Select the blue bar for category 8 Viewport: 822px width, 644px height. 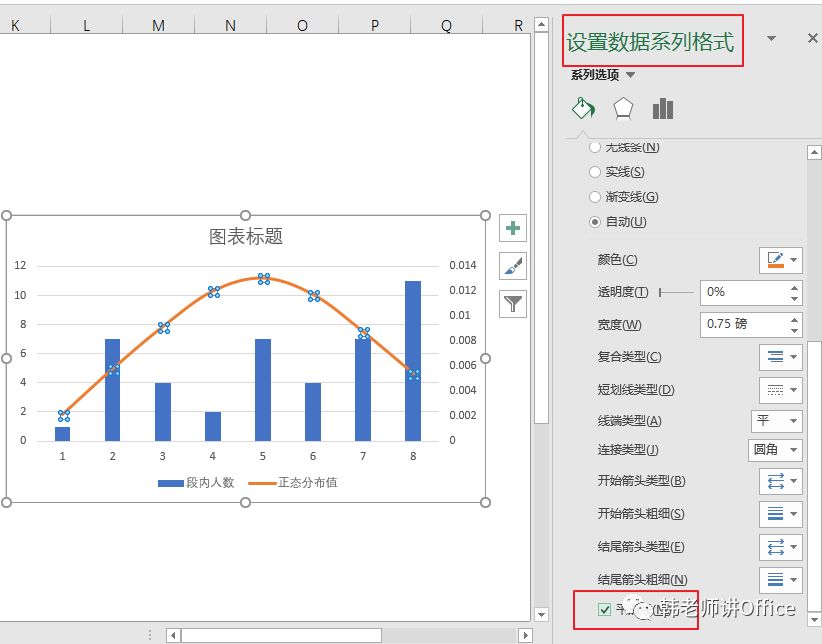click(413, 361)
